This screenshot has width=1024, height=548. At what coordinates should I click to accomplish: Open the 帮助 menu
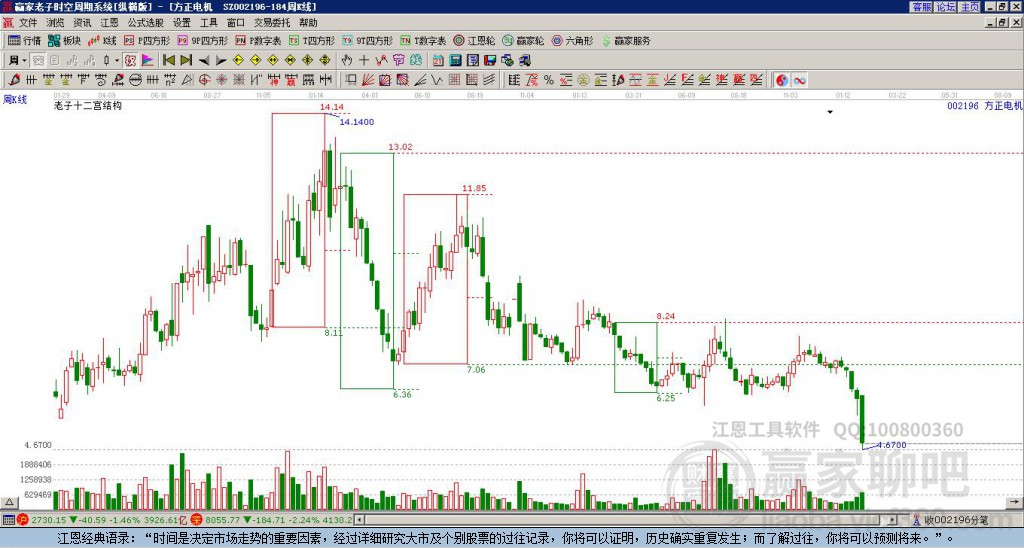tap(308, 23)
